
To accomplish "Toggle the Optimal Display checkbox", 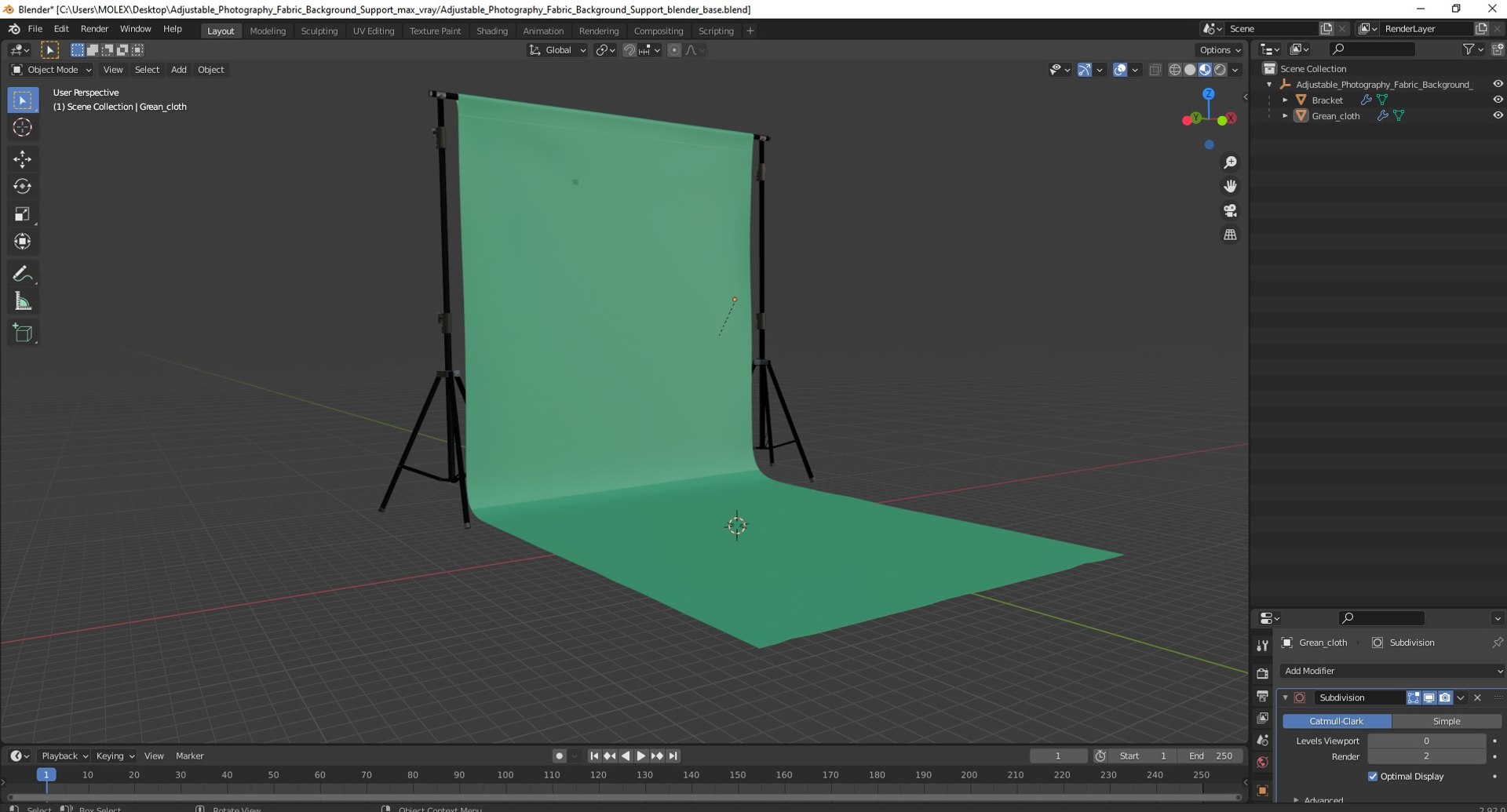I will click(1373, 777).
